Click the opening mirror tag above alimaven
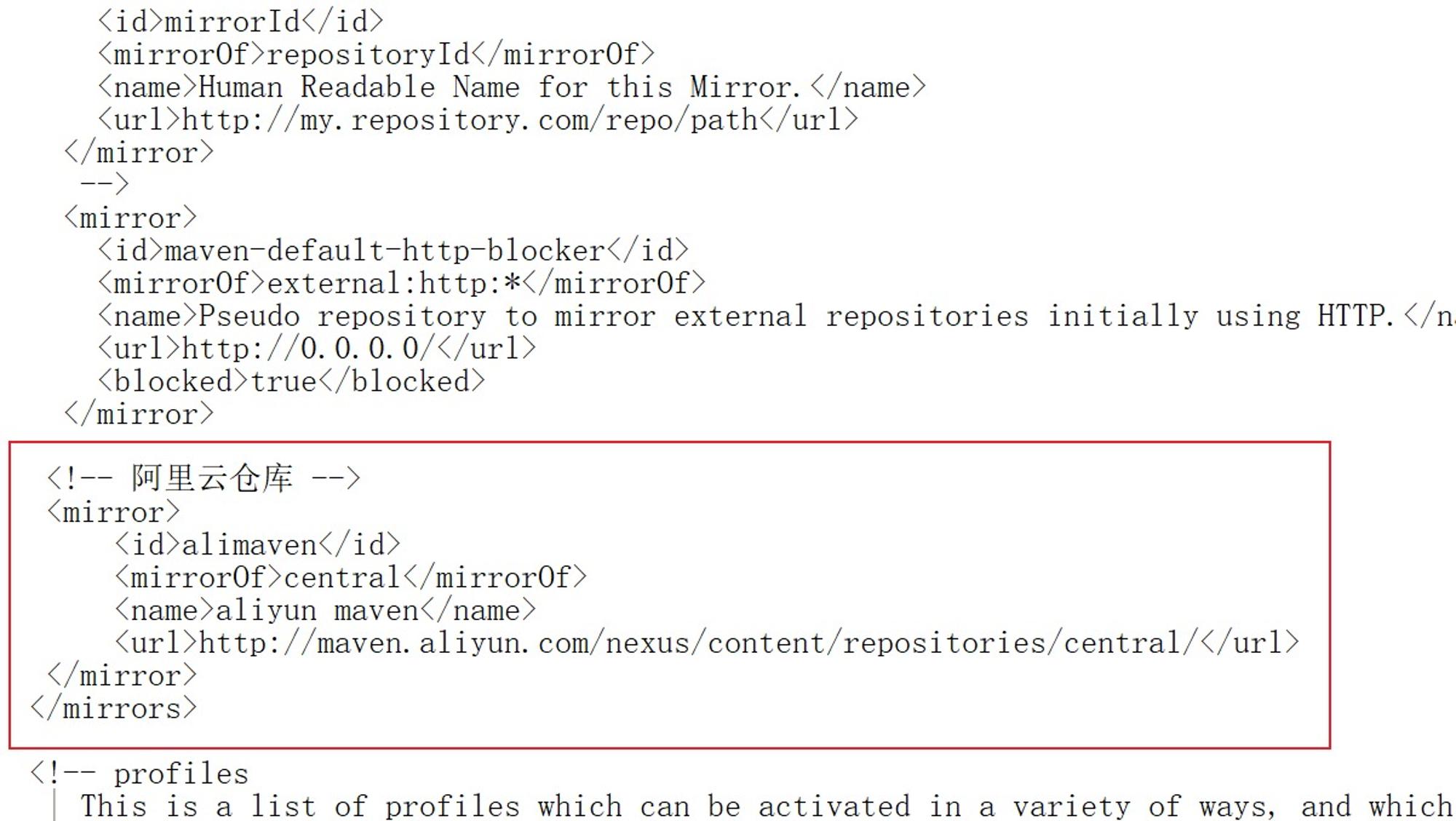The image size is (1456, 821). (x=113, y=512)
